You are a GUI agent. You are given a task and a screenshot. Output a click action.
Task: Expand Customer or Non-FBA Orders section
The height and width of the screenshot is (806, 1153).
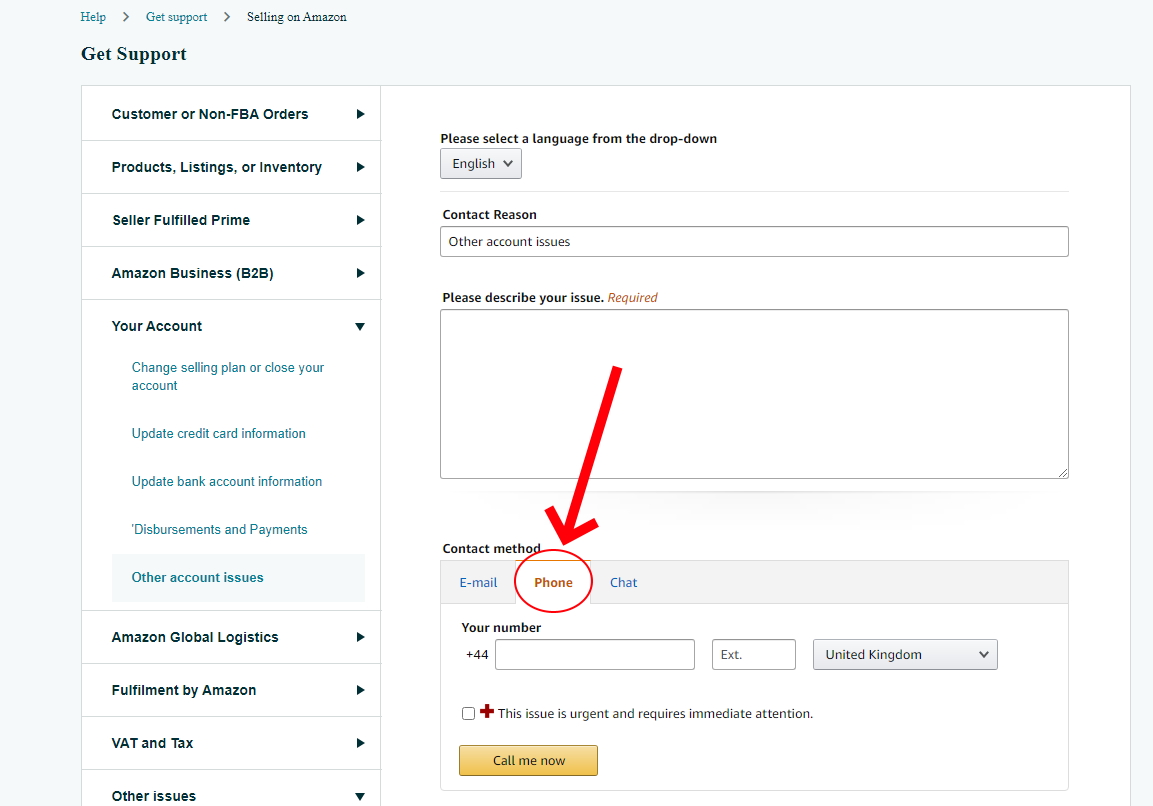[360, 114]
